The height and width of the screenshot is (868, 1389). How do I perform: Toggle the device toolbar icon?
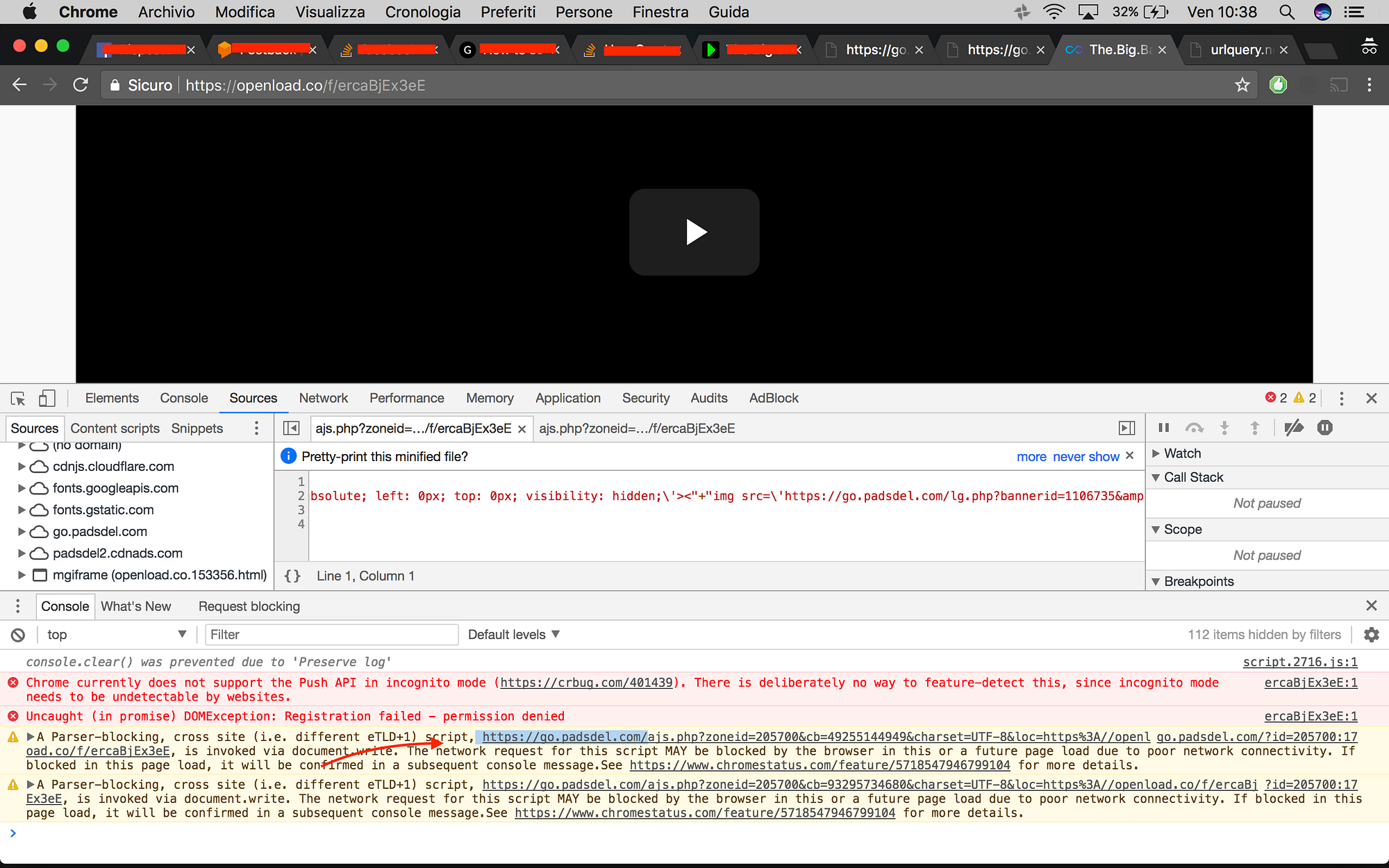[47, 399]
